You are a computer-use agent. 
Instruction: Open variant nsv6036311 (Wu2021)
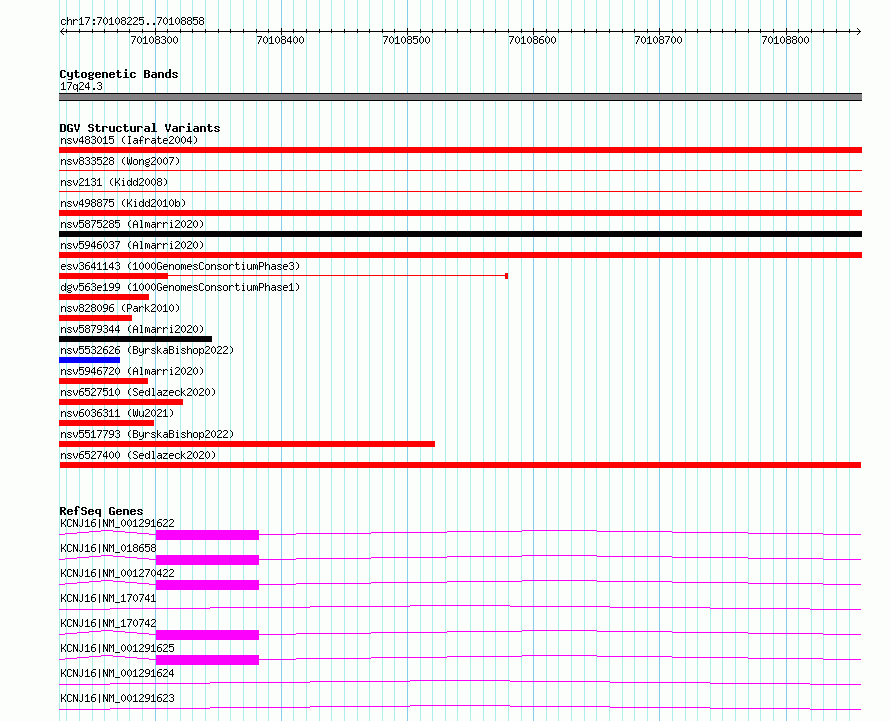pyautogui.click(x=117, y=413)
